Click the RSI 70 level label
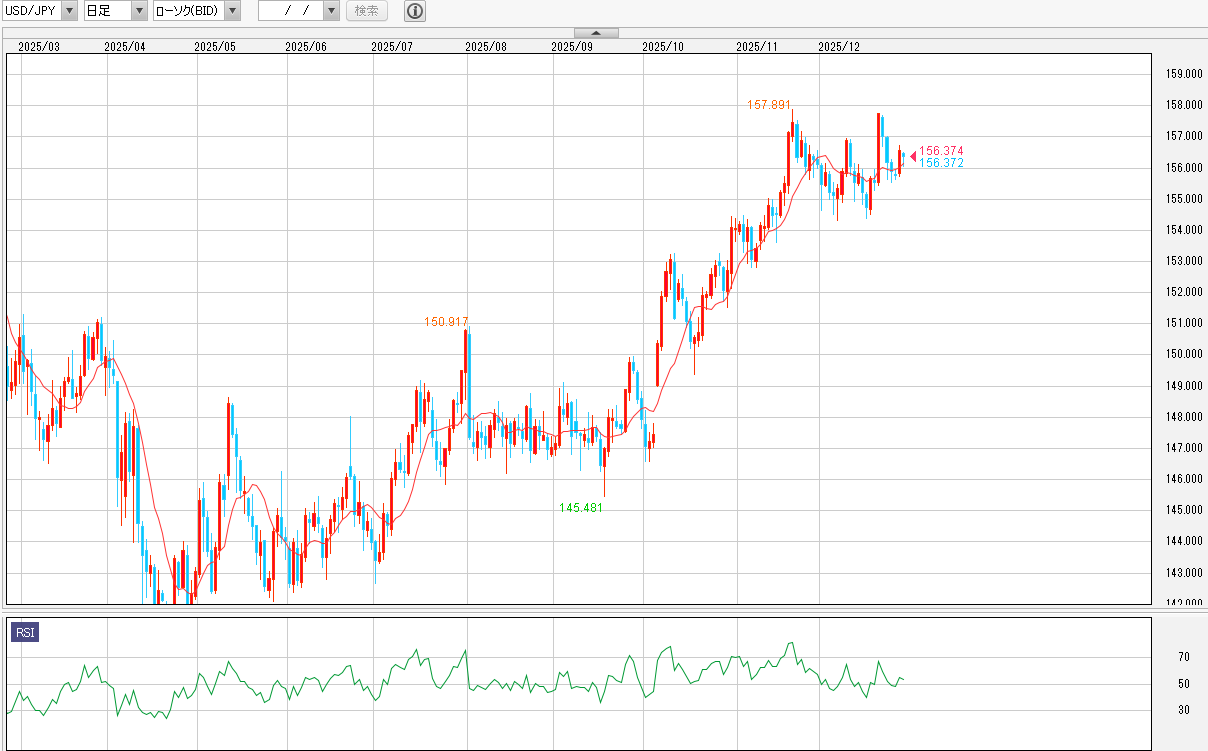The image size is (1208, 751). tap(1183, 657)
